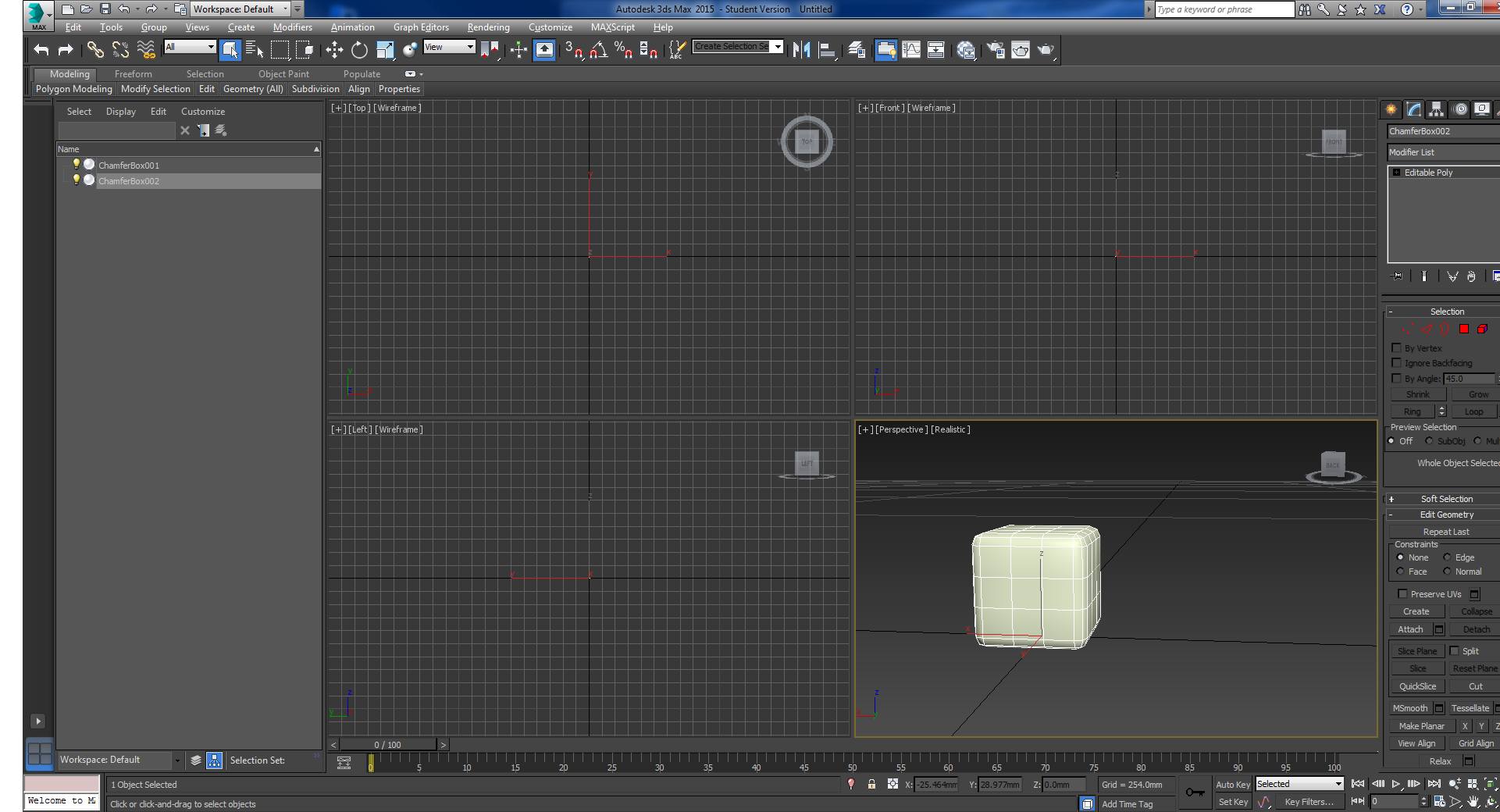Select the Move transform tool
1500x812 pixels.
tap(334, 50)
